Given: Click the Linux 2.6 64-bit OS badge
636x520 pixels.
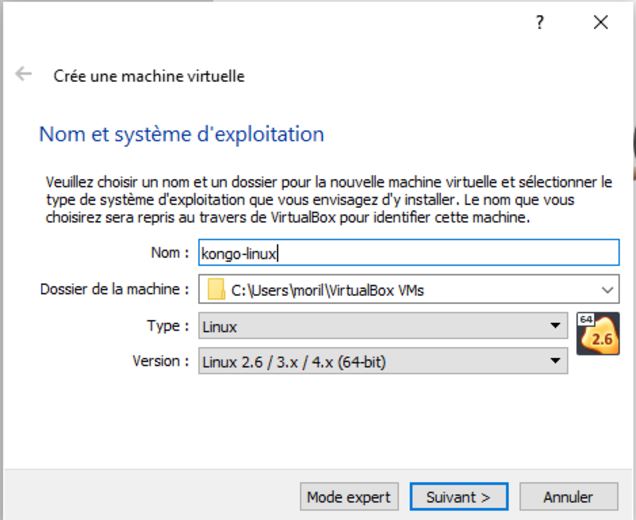Looking at the screenshot, I should [598, 334].
